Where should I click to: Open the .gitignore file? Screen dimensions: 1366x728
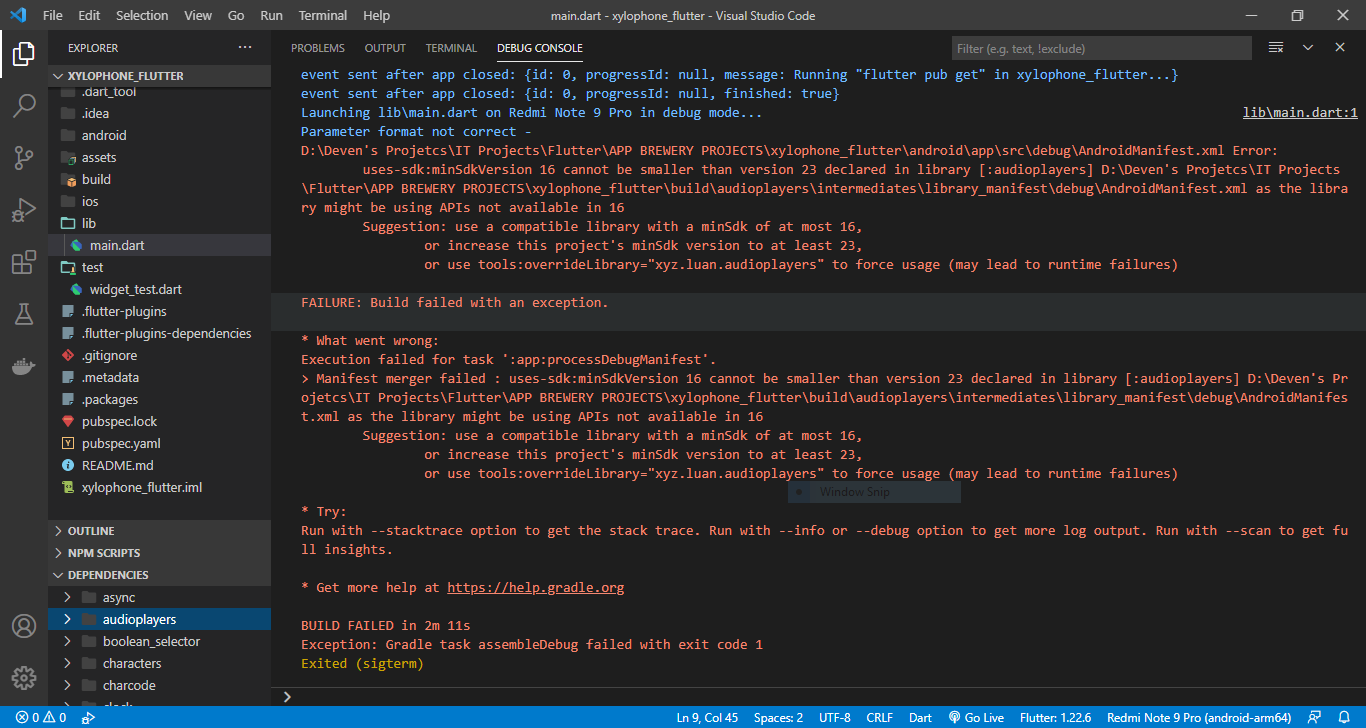[x=160, y=356]
